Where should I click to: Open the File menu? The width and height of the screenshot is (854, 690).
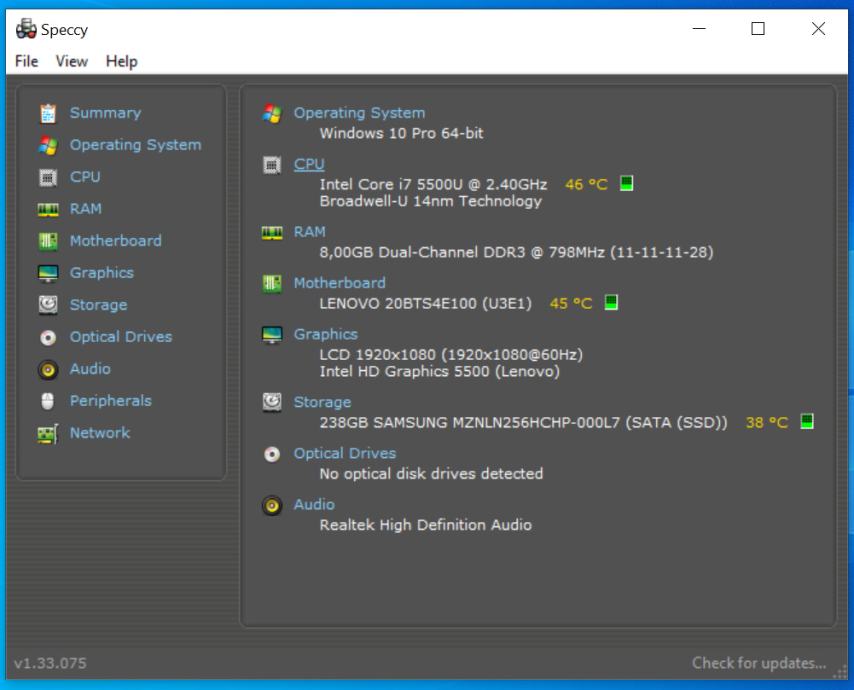point(27,61)
